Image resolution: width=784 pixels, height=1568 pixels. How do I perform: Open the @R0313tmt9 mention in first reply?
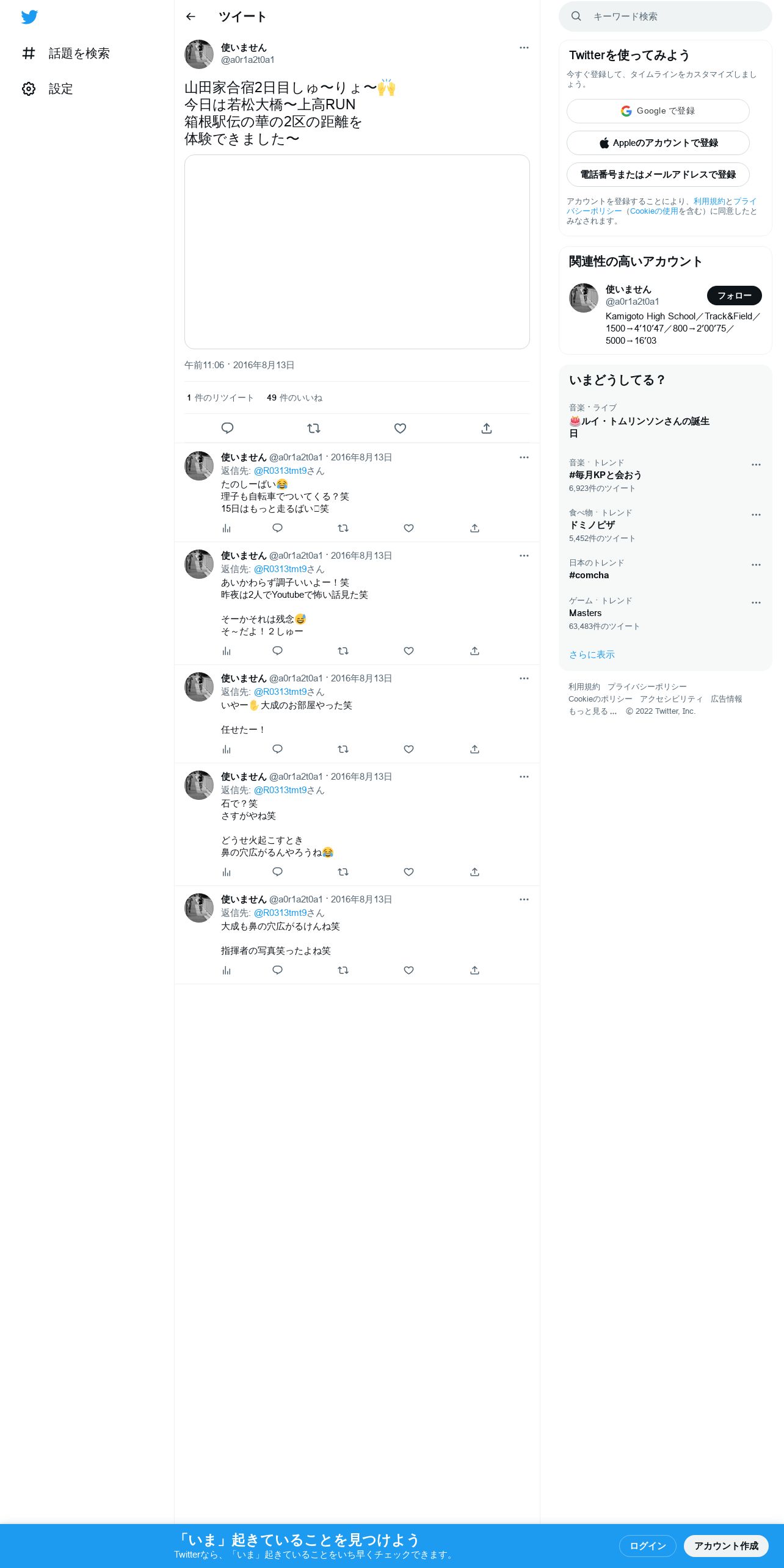coord(280,471)
